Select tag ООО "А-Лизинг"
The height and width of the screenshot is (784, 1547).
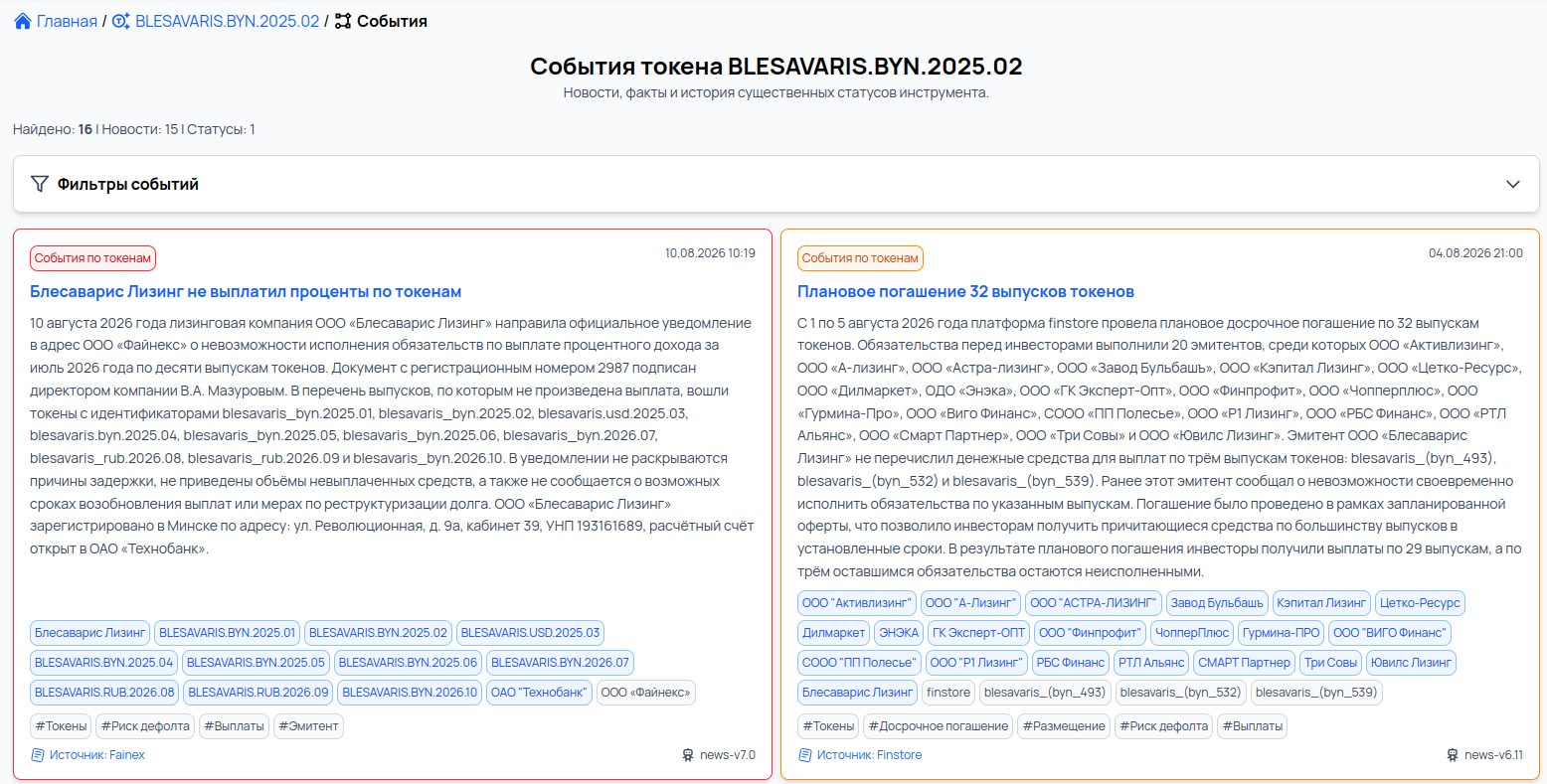coord(971,603)
